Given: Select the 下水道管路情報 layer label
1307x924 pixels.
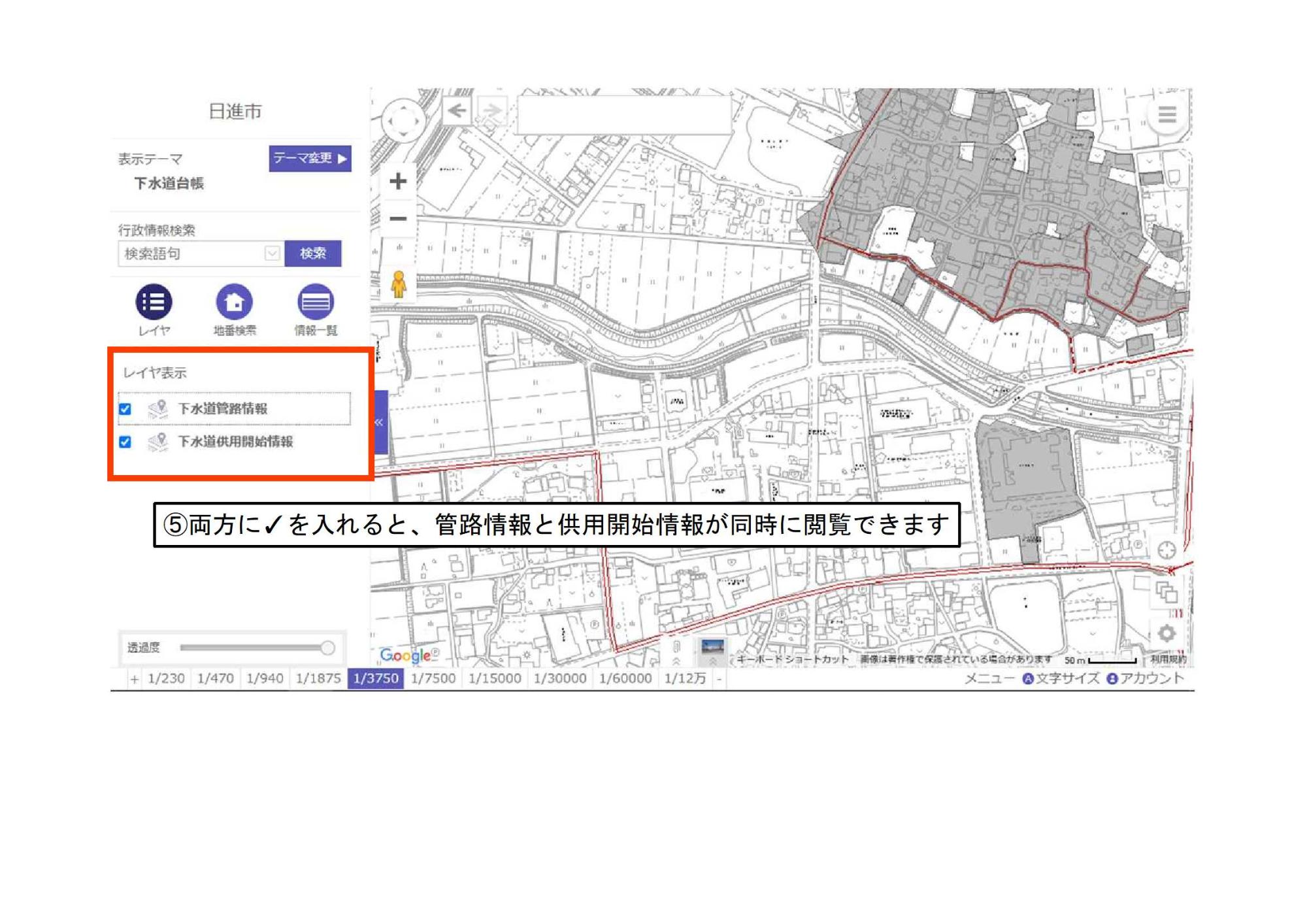Looking at the screenshot, I should [x=222, y=409].
